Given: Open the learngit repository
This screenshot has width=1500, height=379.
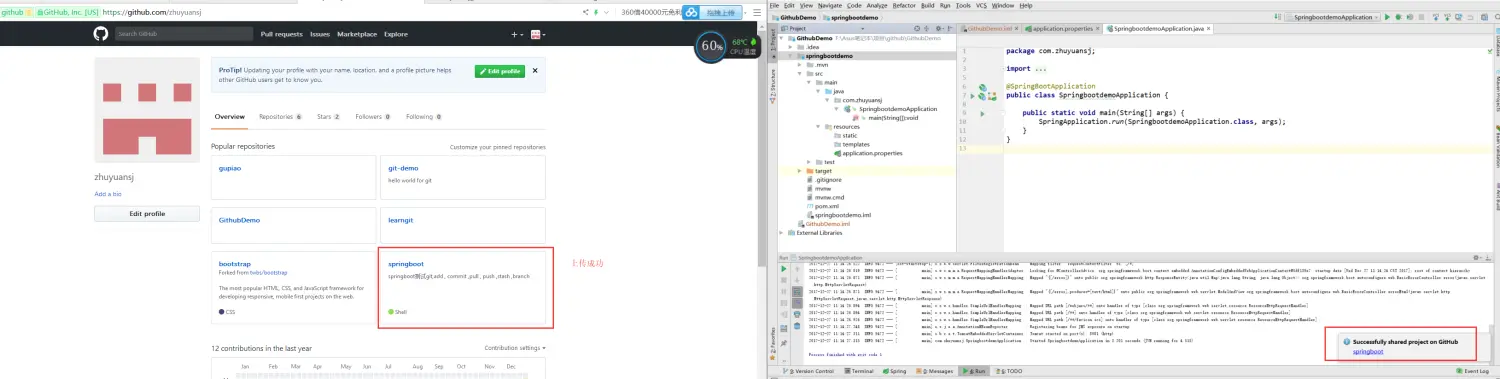Looking at the screenshot, I should [400, 219].
